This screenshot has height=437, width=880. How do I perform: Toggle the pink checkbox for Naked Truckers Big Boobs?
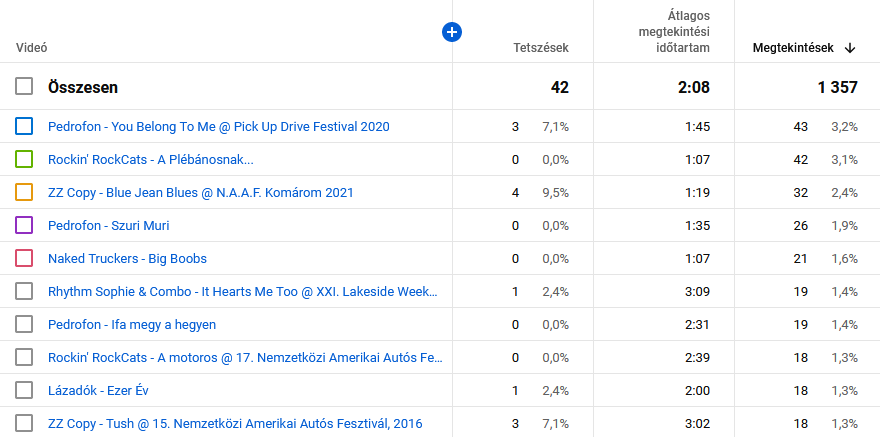[x=24, y=259]
